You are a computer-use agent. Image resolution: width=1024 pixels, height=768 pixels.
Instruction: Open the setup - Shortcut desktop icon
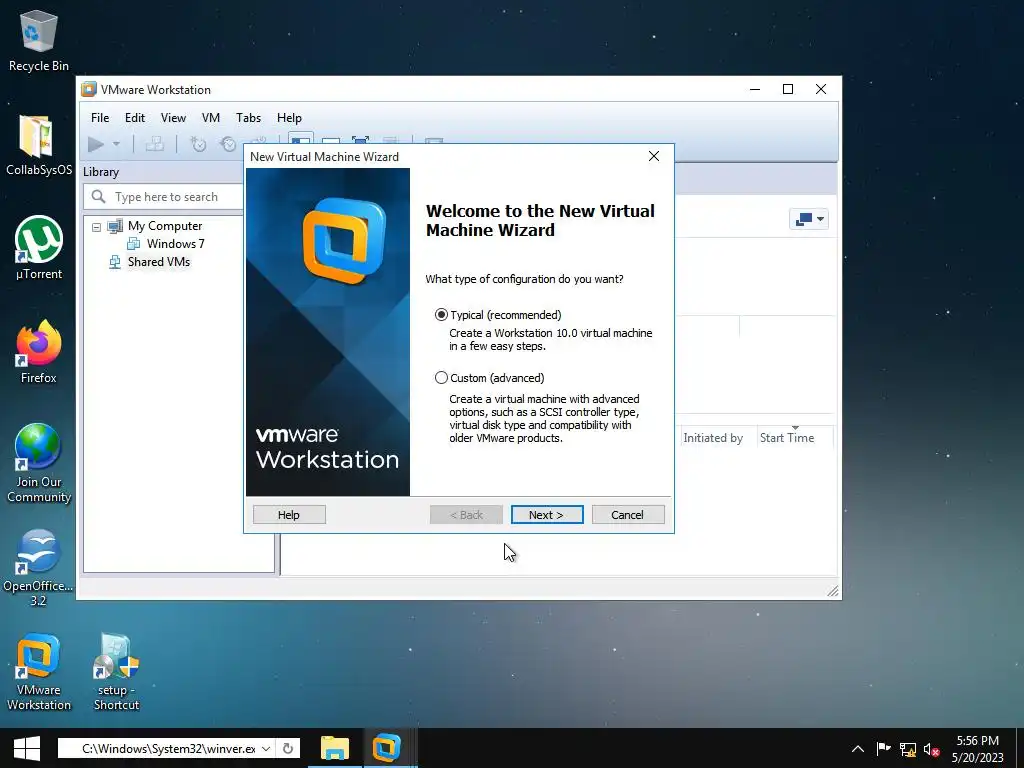coord(116,673)
